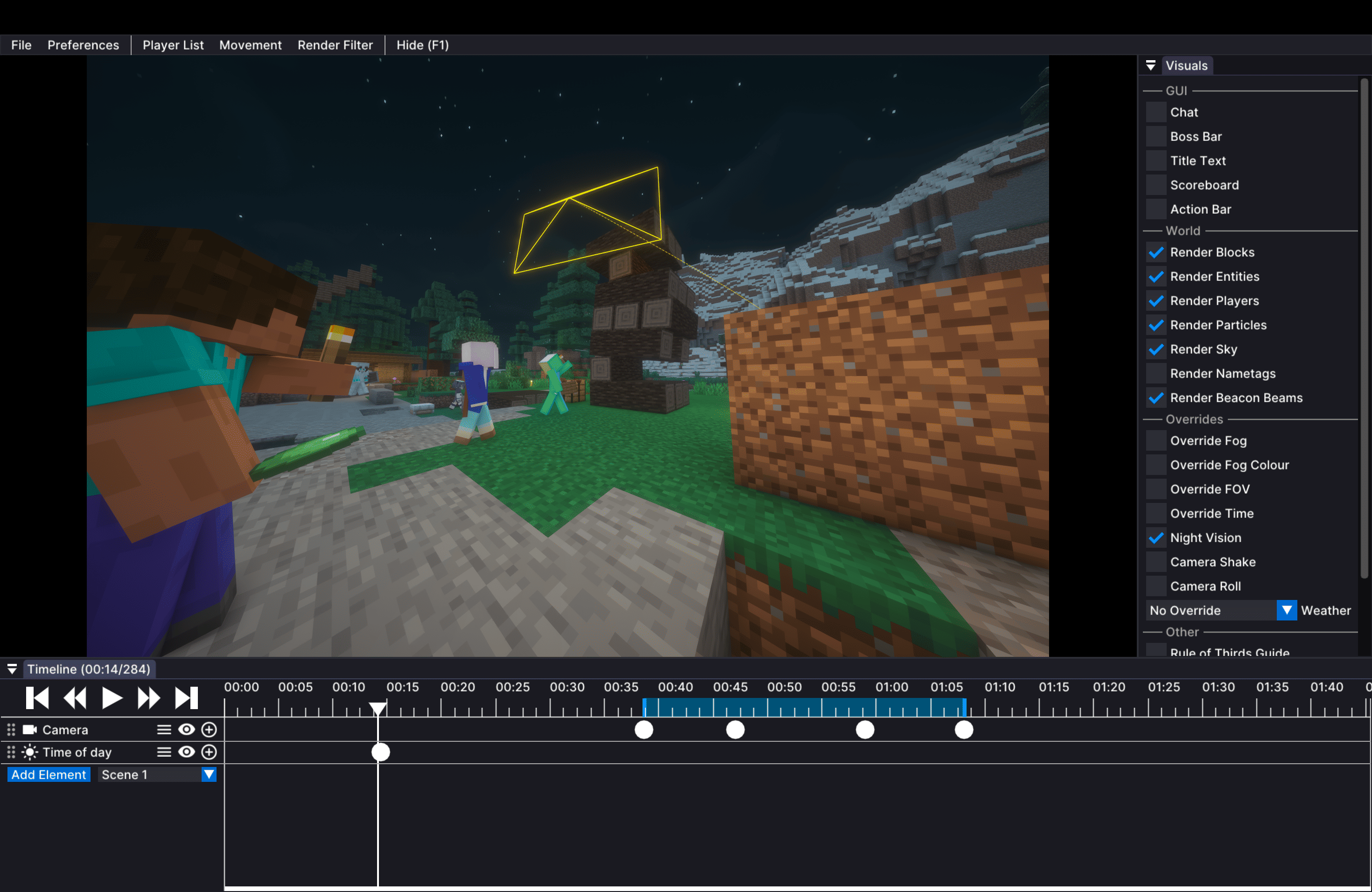
Task: Enable Override Fog
Action: [1156, 441]
